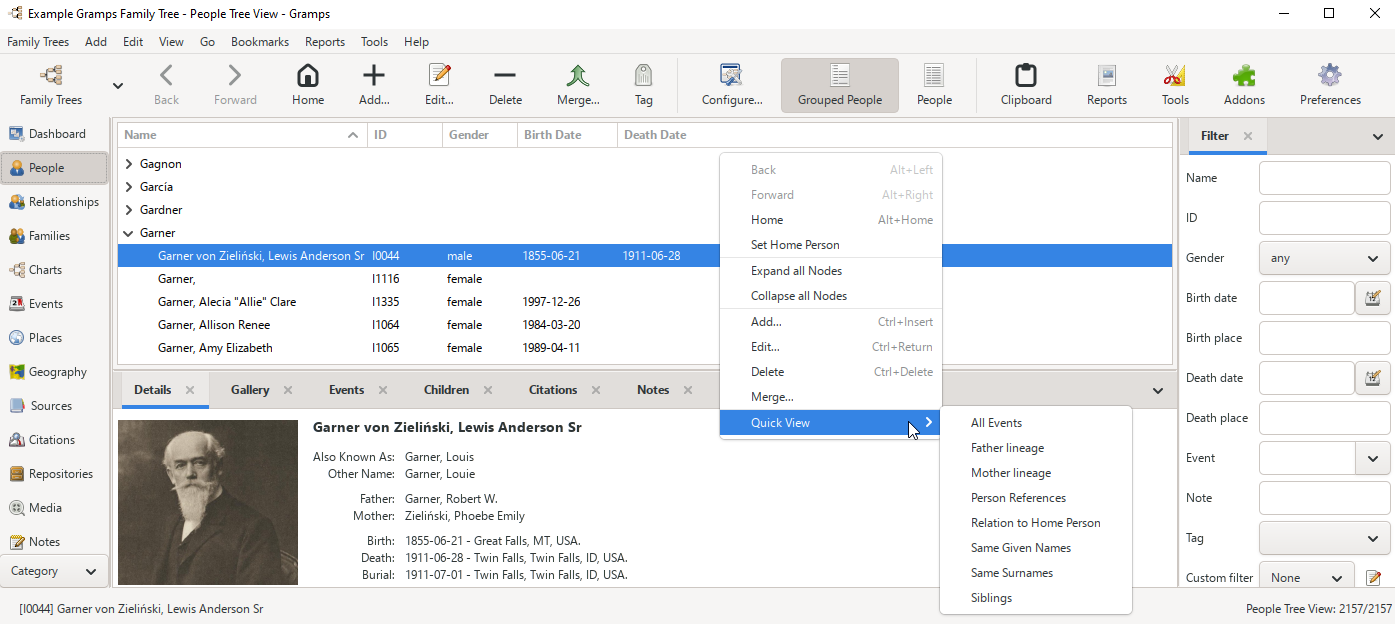Expand the Gardner surname group
The height and width of the screenshot is (624, 1395).
pyautogui.click(x=129, y=210)
